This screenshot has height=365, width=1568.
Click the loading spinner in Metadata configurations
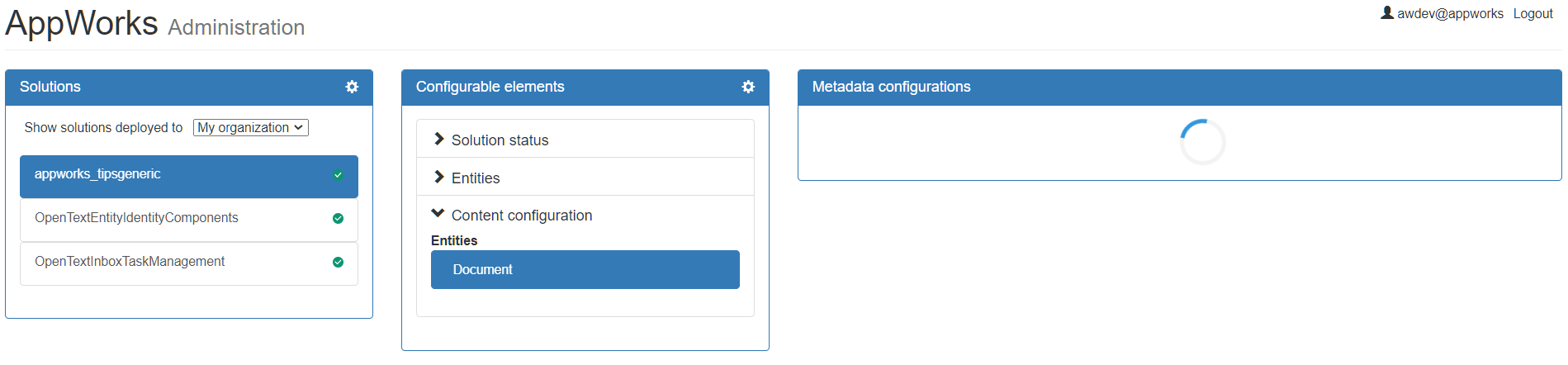pos(1202,142)
